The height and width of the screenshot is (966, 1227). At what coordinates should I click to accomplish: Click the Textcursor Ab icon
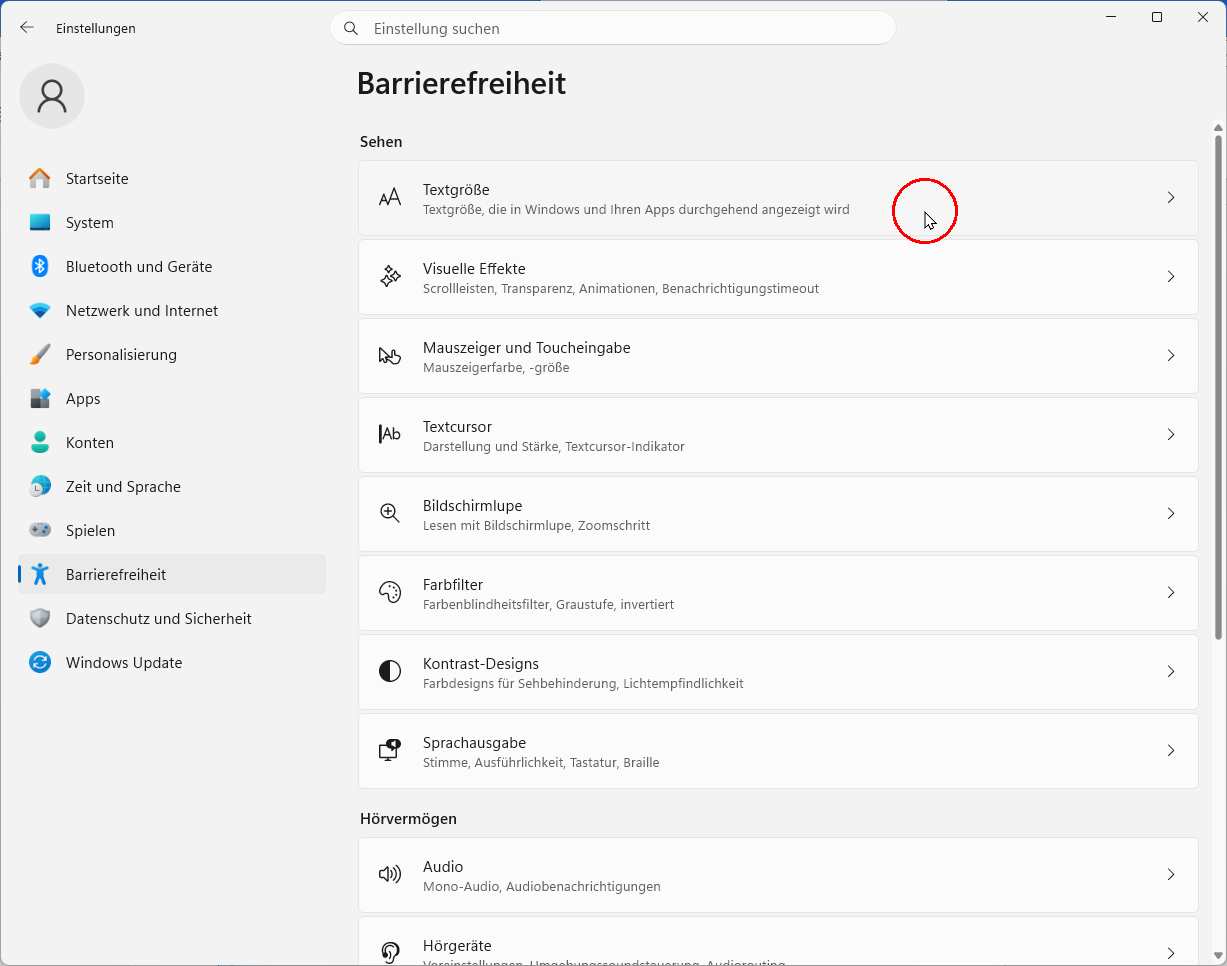coord(390,435)
